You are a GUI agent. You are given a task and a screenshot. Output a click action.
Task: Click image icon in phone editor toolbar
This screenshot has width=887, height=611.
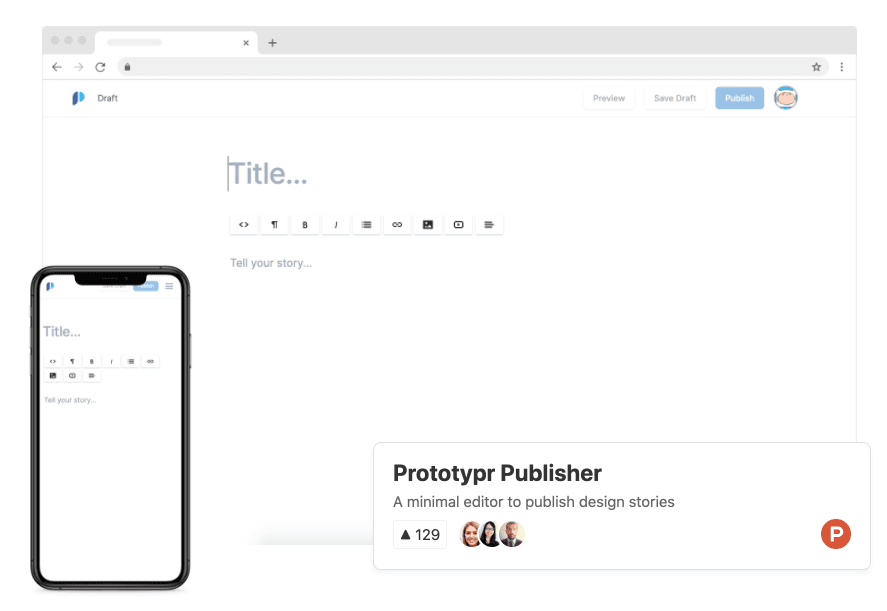(53, 376)
